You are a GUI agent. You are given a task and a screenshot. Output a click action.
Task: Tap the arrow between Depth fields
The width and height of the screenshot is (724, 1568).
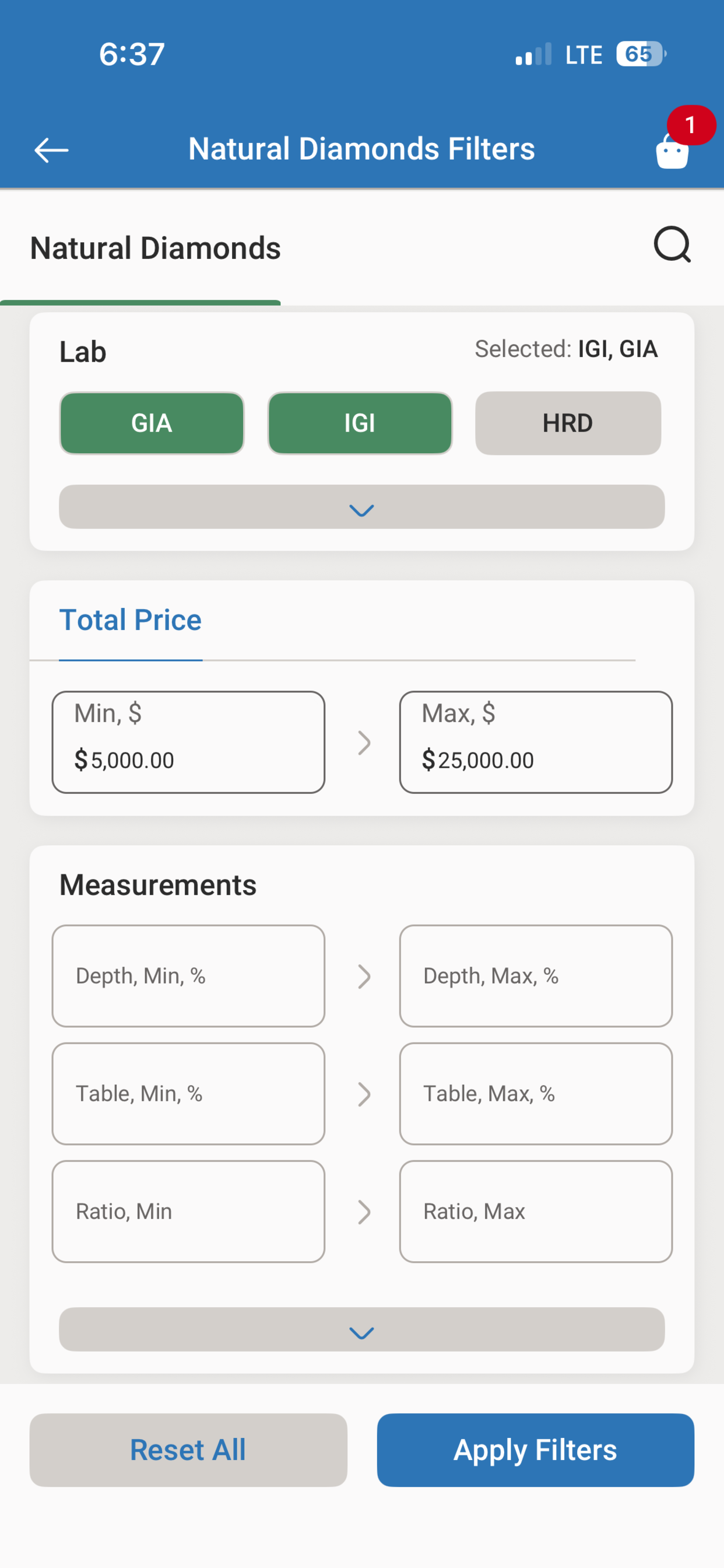point(364,977)
